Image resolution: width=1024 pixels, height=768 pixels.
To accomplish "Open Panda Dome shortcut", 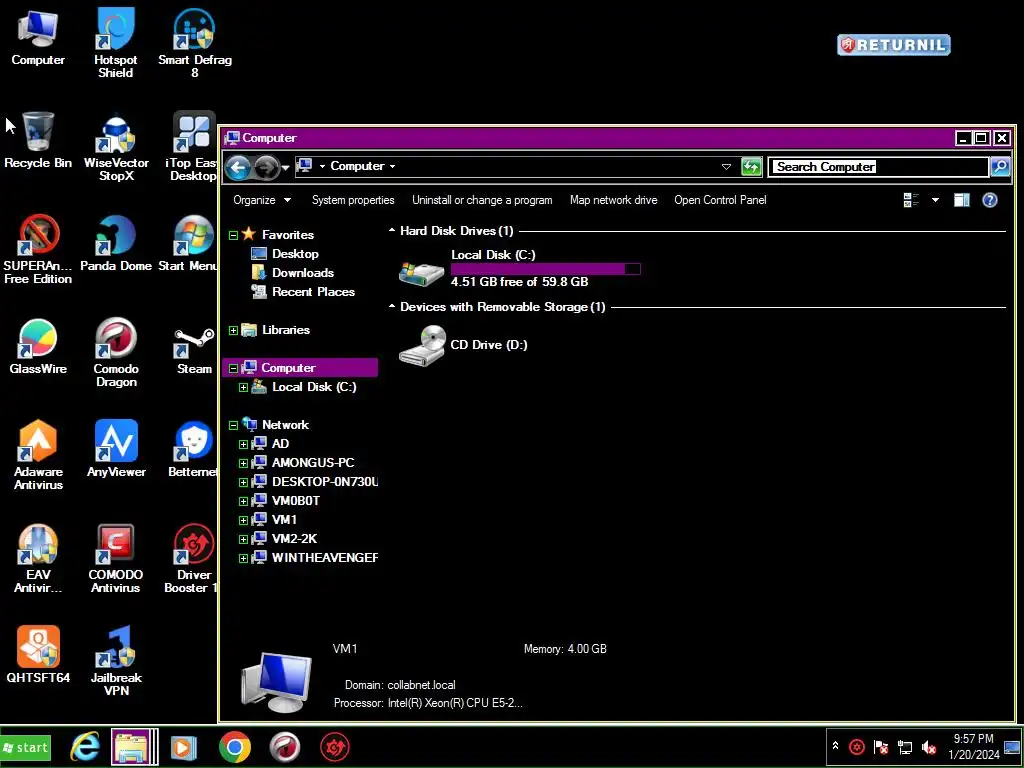I will pyautogui.click(x=116, y=243).
